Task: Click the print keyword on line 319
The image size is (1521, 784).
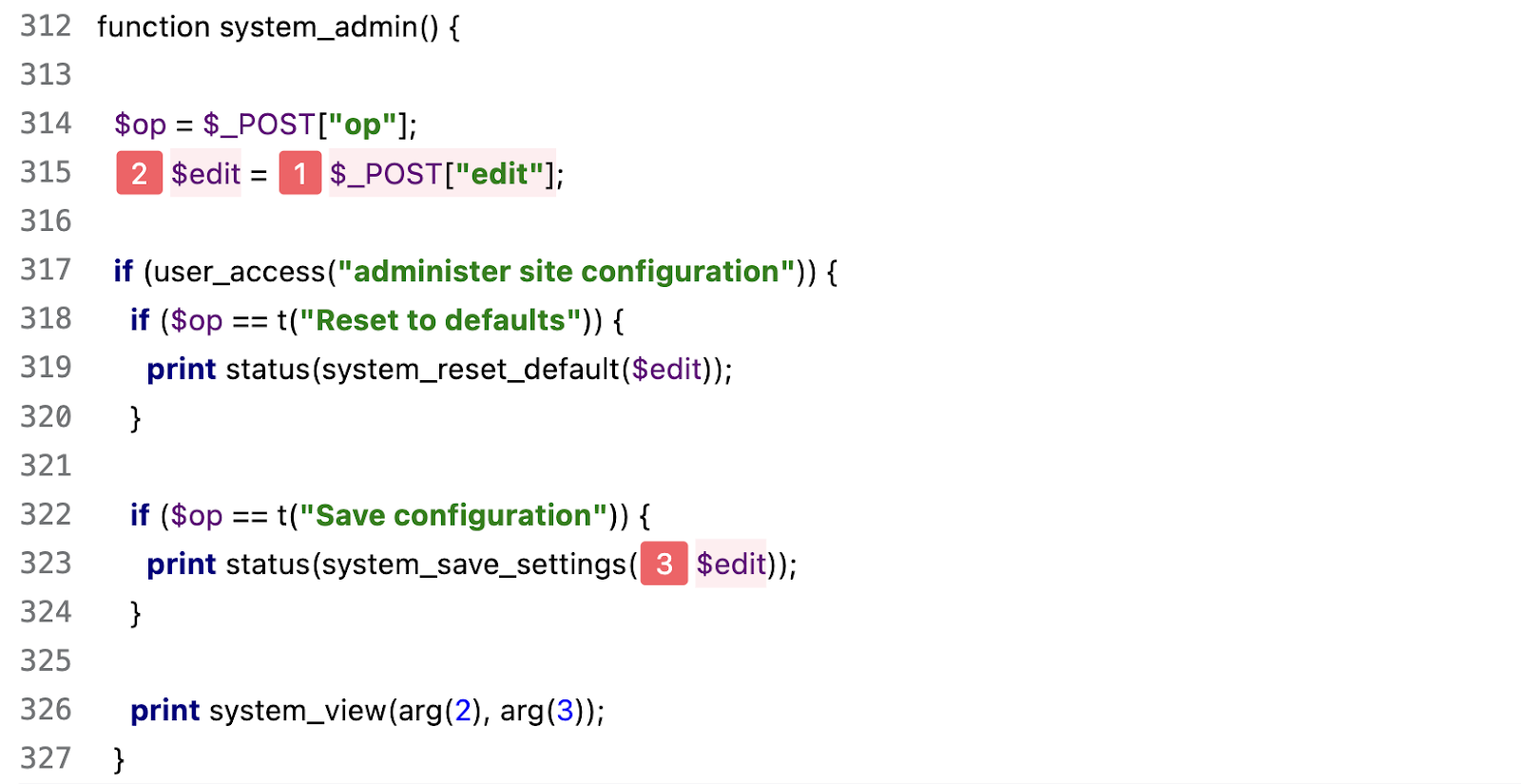Action: tap(182, 370)
